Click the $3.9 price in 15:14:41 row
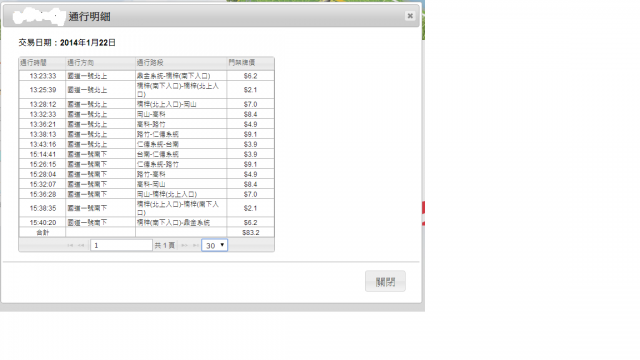640x360 pixels. point(250,154)
